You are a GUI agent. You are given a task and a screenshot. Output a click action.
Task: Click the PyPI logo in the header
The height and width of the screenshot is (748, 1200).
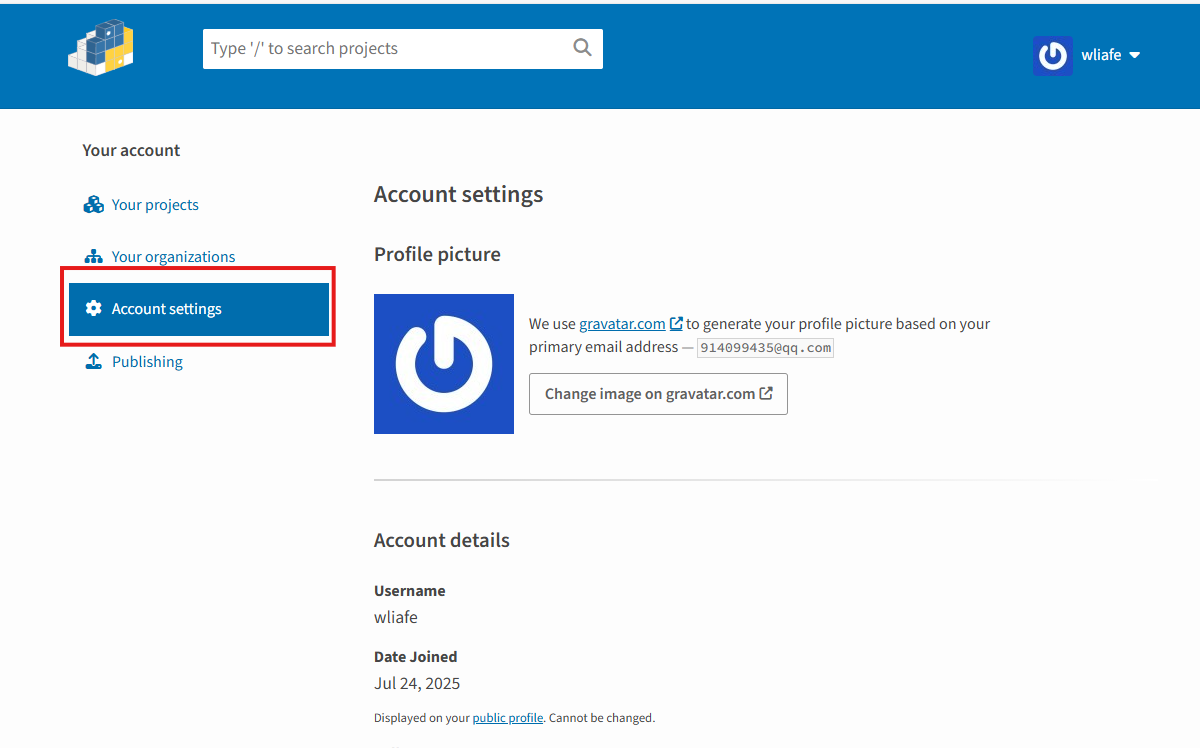coord(101,47)
